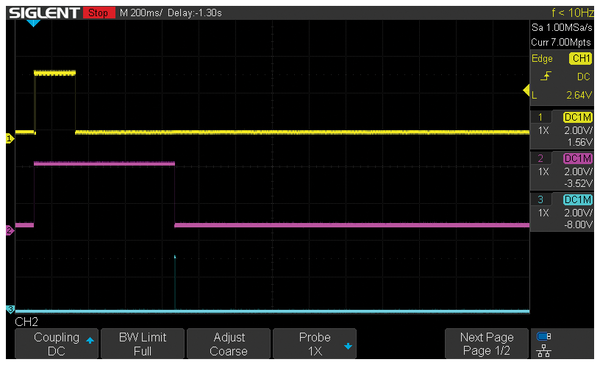
Task: Click the cyan channel 3 ground marker
Action: [x=10, y=309]
